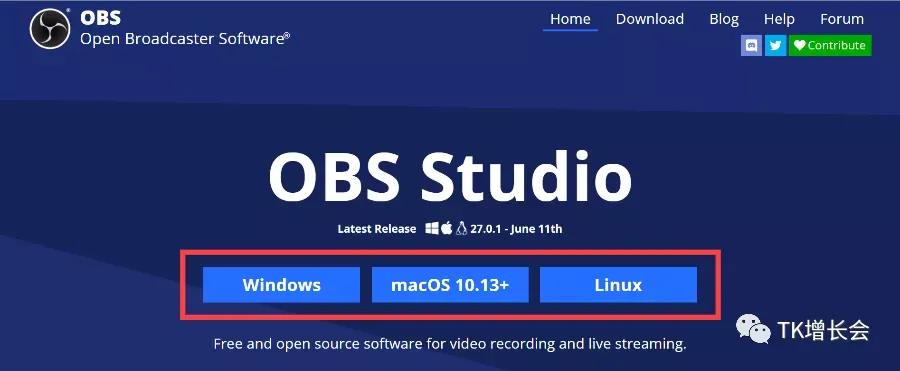Click the Windows logo near Latest Release

click(x=432, y=229)
